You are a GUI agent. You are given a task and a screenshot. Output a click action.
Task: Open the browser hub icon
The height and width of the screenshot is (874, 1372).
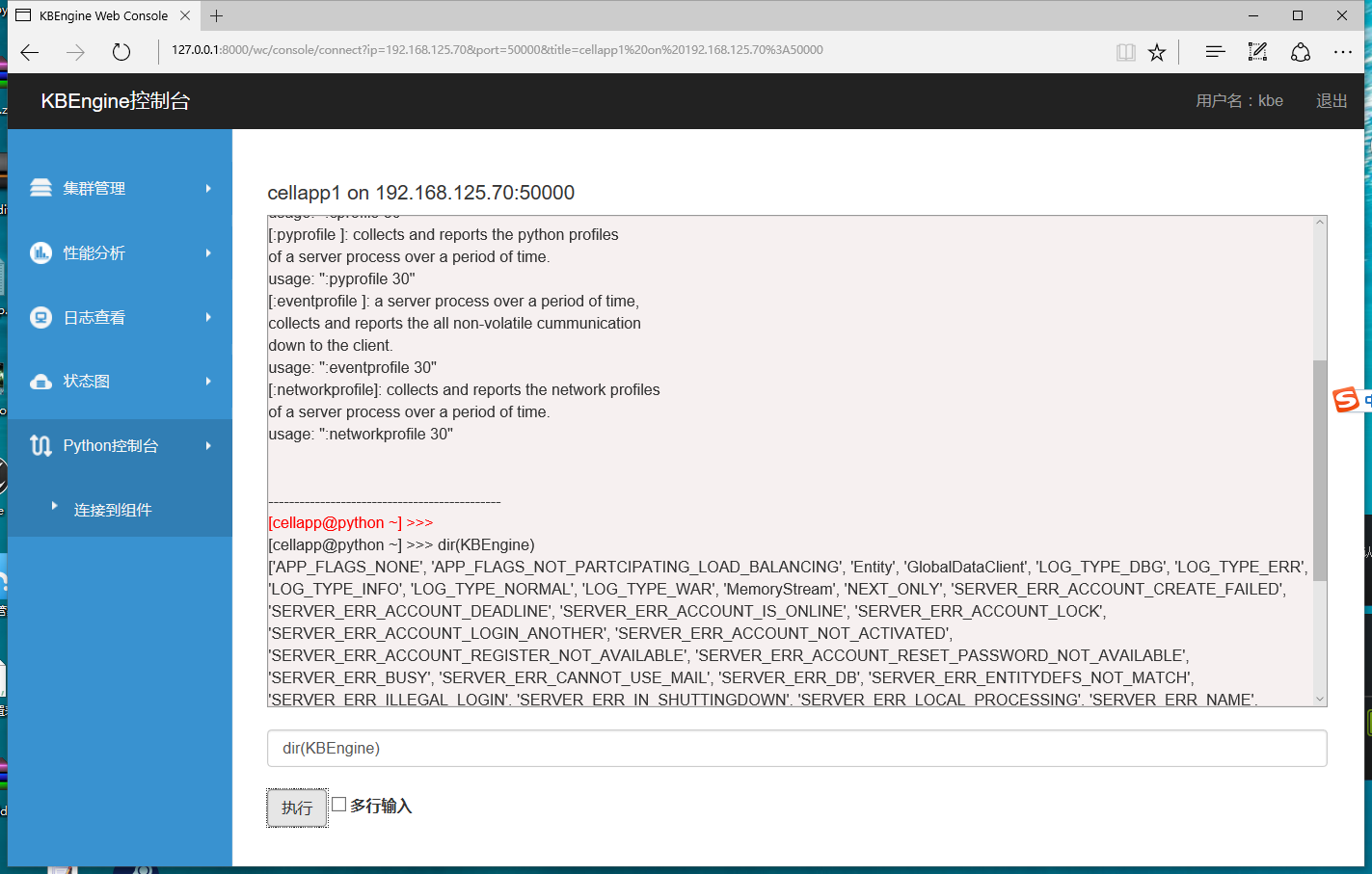click(1215, 52)
